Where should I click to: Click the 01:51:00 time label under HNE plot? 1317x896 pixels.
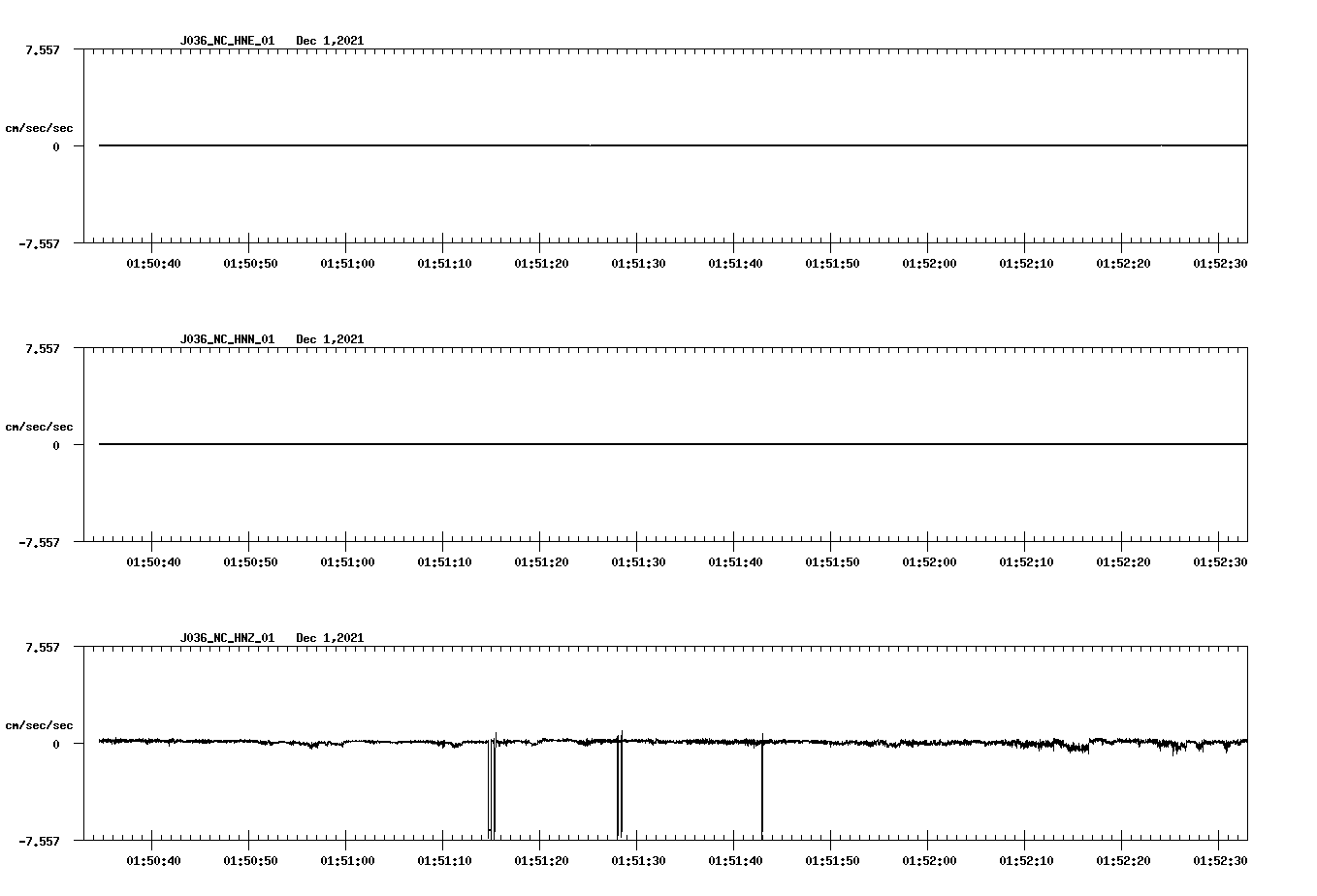pos(347,264)
